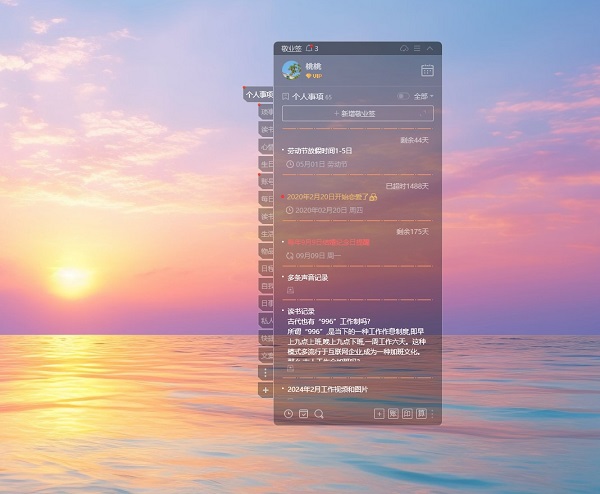
Task: Collapse the window with the up chevron
Action: coord(430,48)
